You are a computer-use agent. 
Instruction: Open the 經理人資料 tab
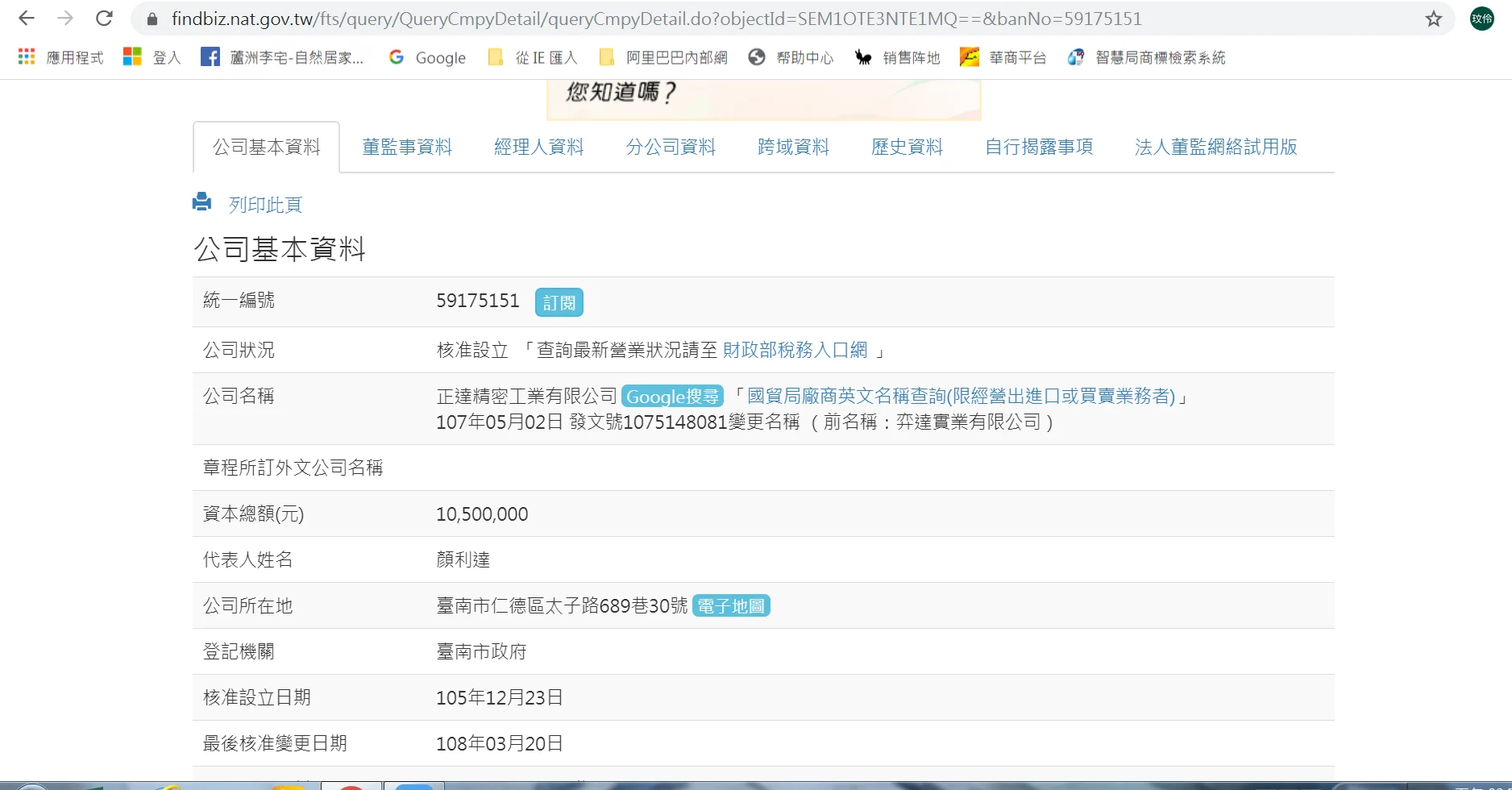(x=538, y=147)
